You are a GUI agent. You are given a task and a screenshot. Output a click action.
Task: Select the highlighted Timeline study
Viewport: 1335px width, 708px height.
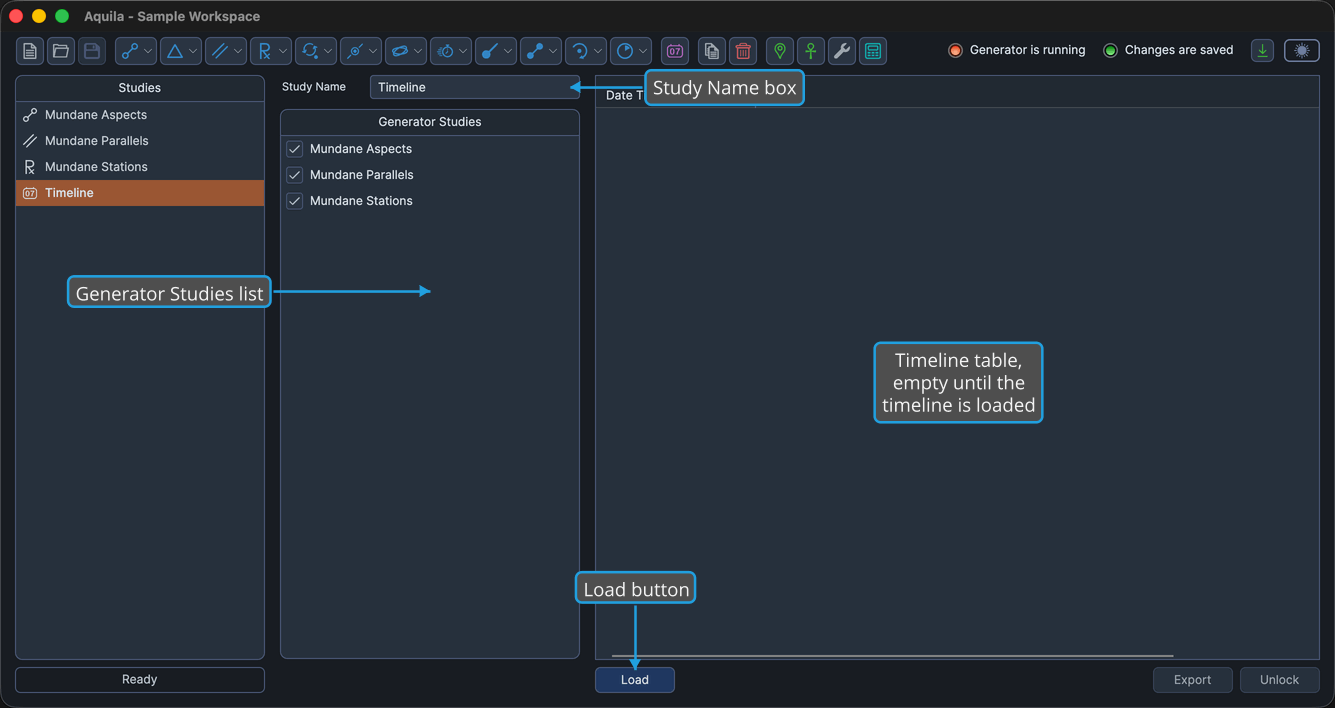(x=140, y=193)
